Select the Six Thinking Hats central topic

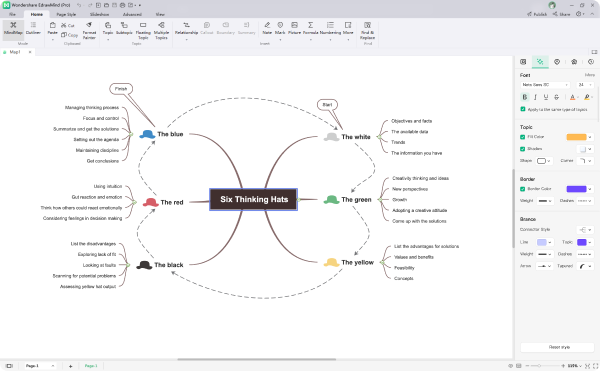pos(253,199)
